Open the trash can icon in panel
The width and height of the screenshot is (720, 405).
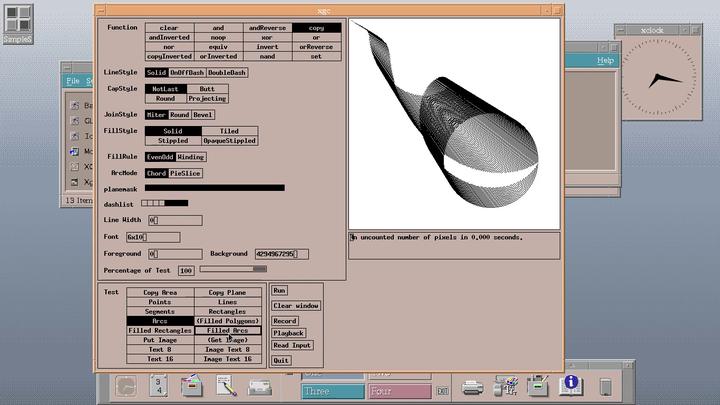(605, 386)
